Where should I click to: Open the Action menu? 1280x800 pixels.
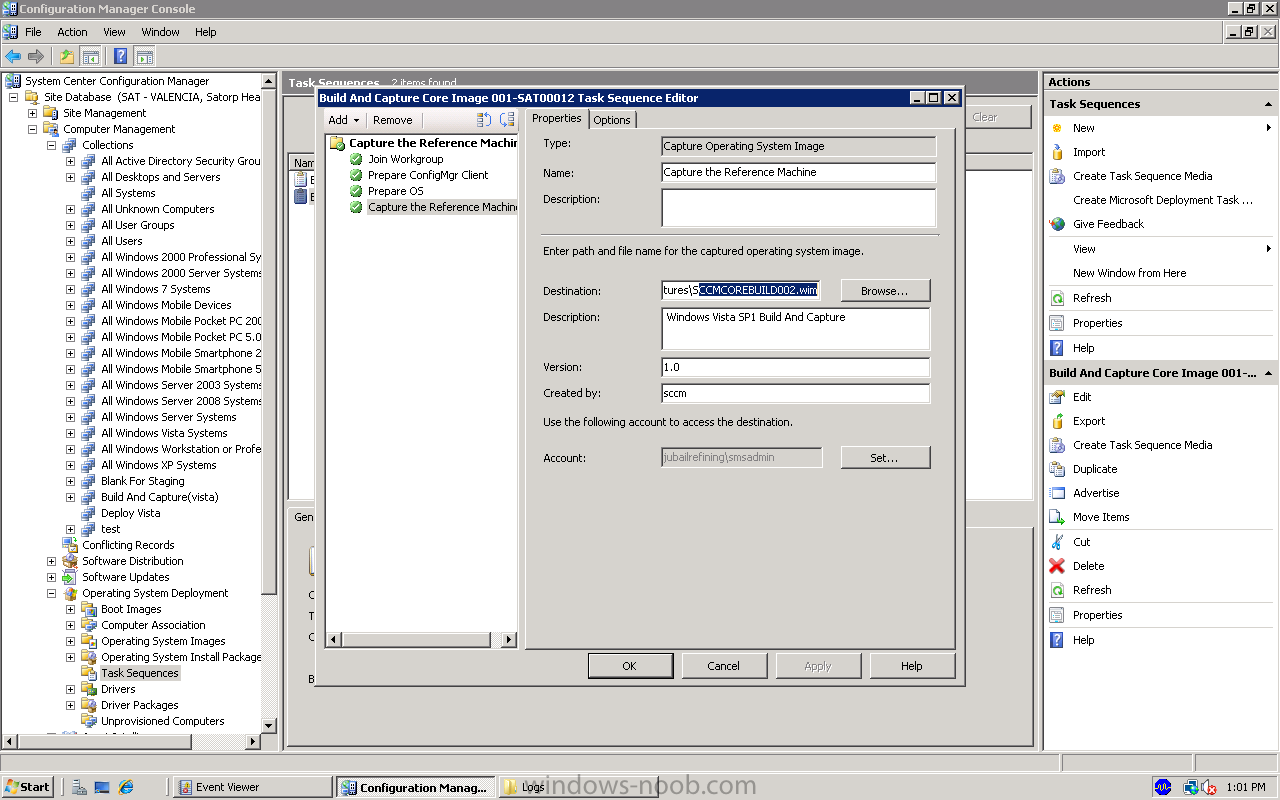click(x=72, y=32)
